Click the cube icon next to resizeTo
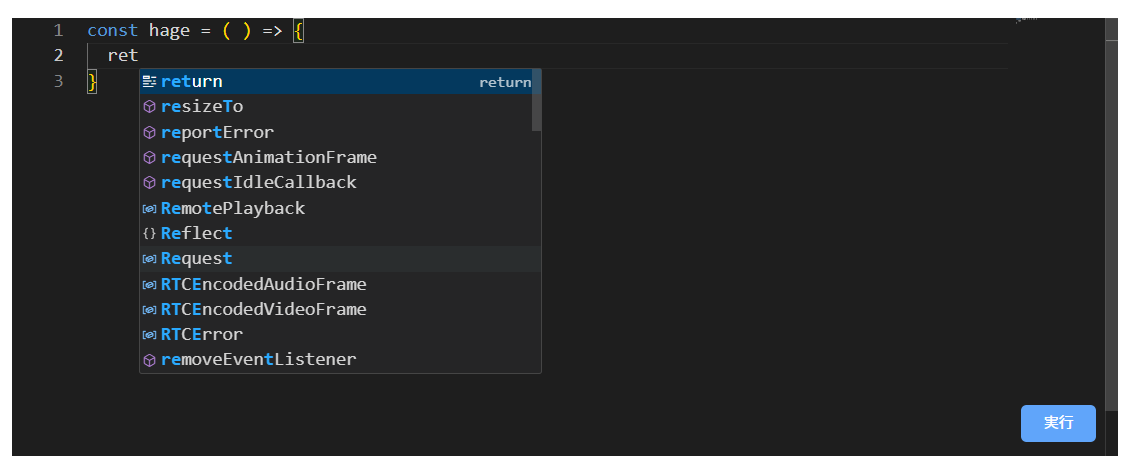The width and height of the screenshot is (1129, 473). 150,107
